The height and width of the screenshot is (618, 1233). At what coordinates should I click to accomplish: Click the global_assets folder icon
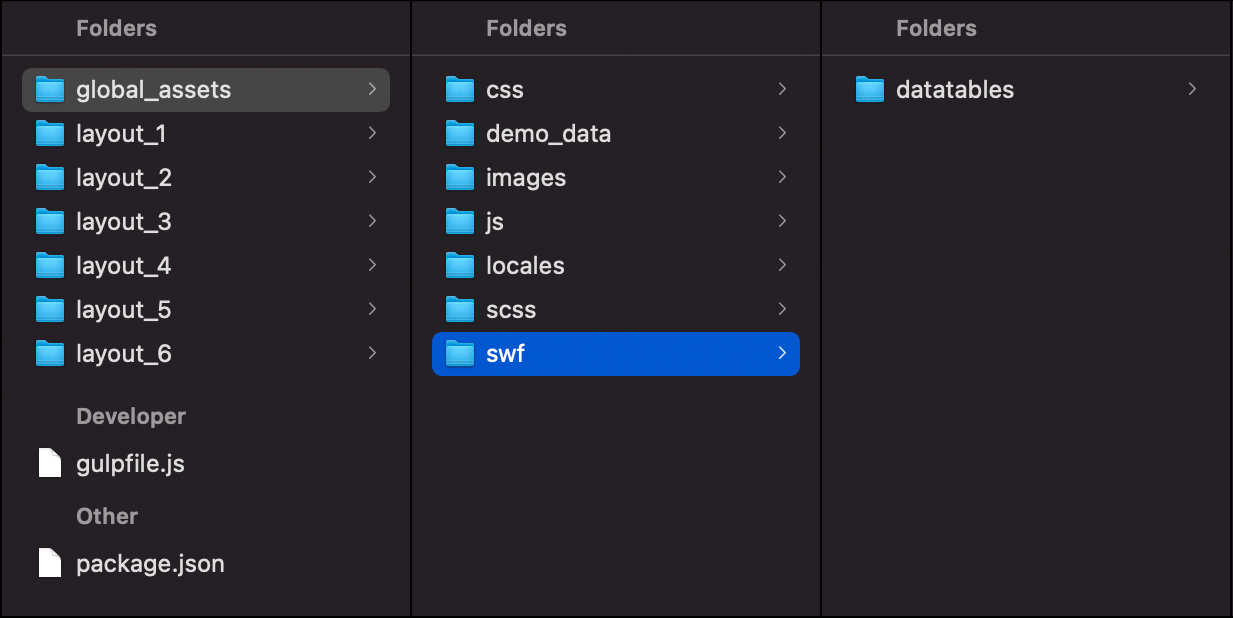[x=50, y=90]
